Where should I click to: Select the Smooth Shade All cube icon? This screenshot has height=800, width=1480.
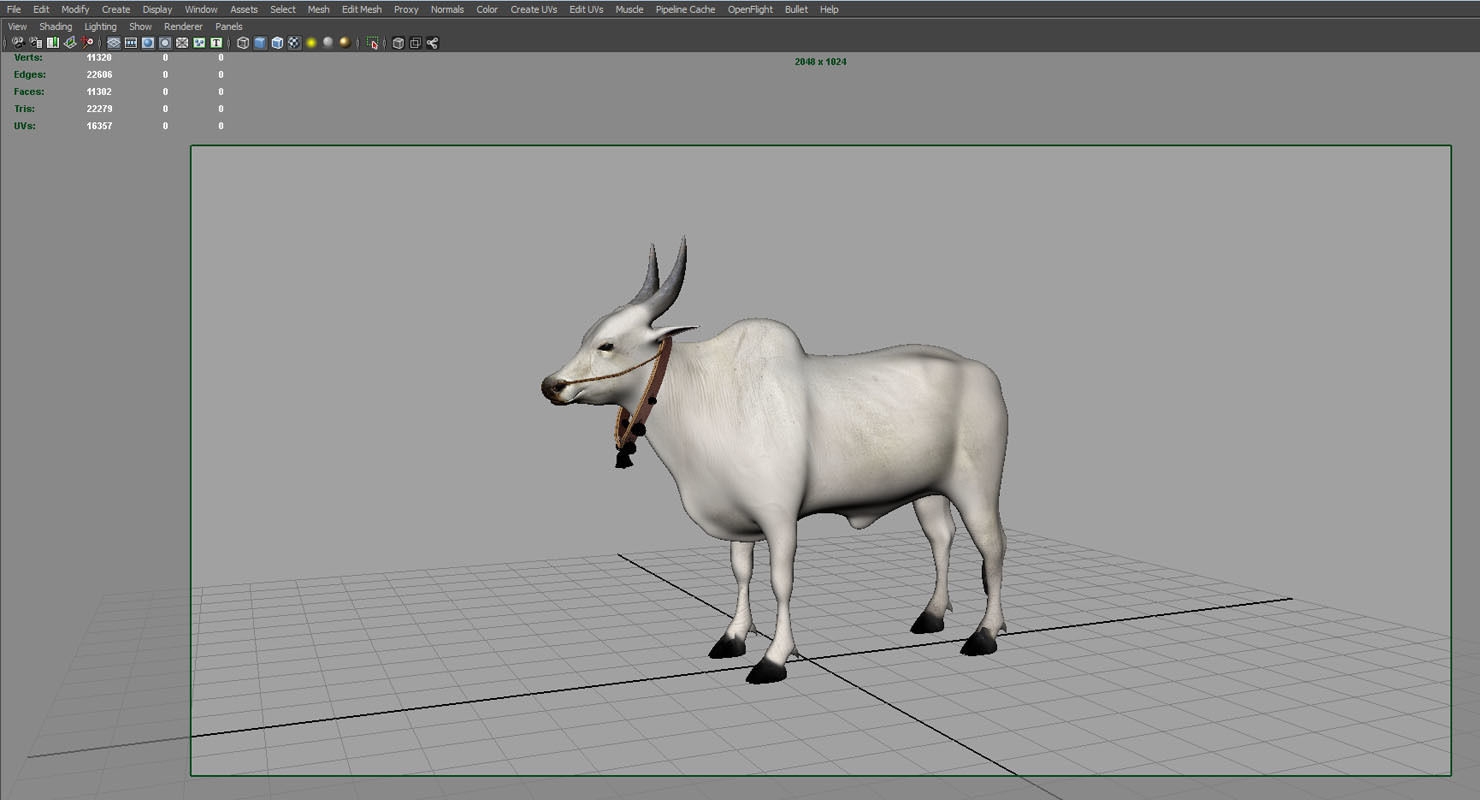pyautogui.click(x=260, y=43)
